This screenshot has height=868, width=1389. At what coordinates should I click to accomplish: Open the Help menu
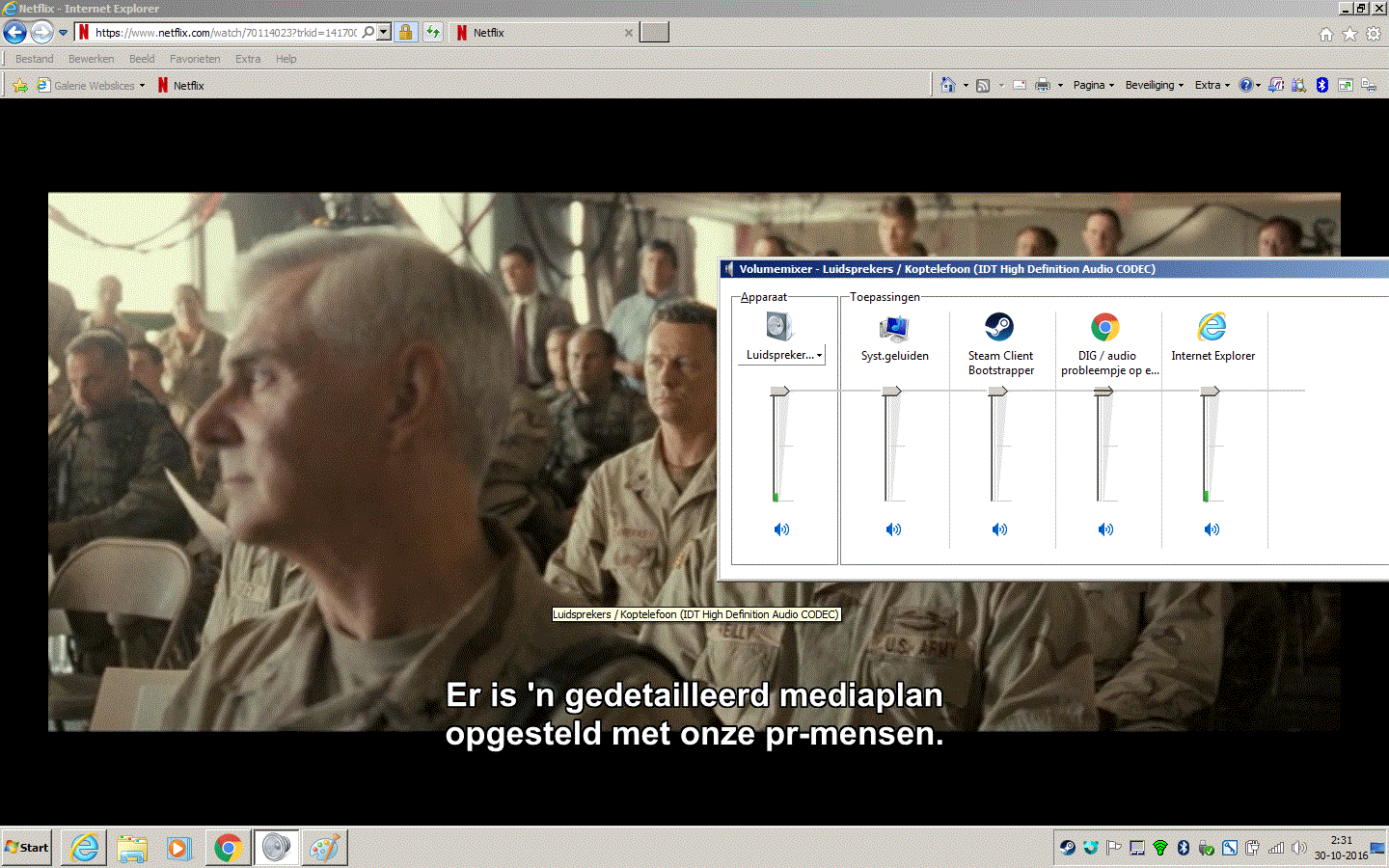coord(286,59)
